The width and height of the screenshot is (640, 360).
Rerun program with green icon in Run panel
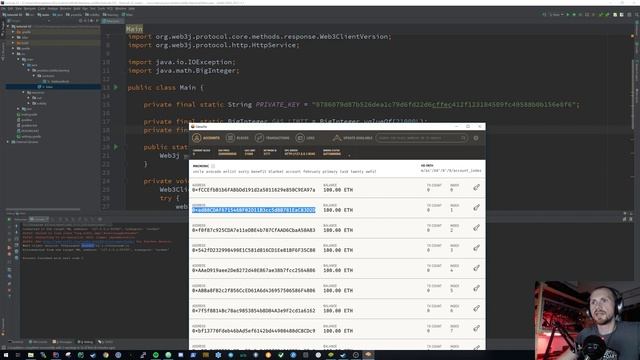9,220
